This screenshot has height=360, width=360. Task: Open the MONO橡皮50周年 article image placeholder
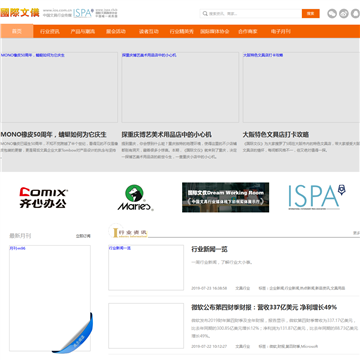tap(59, 87)
